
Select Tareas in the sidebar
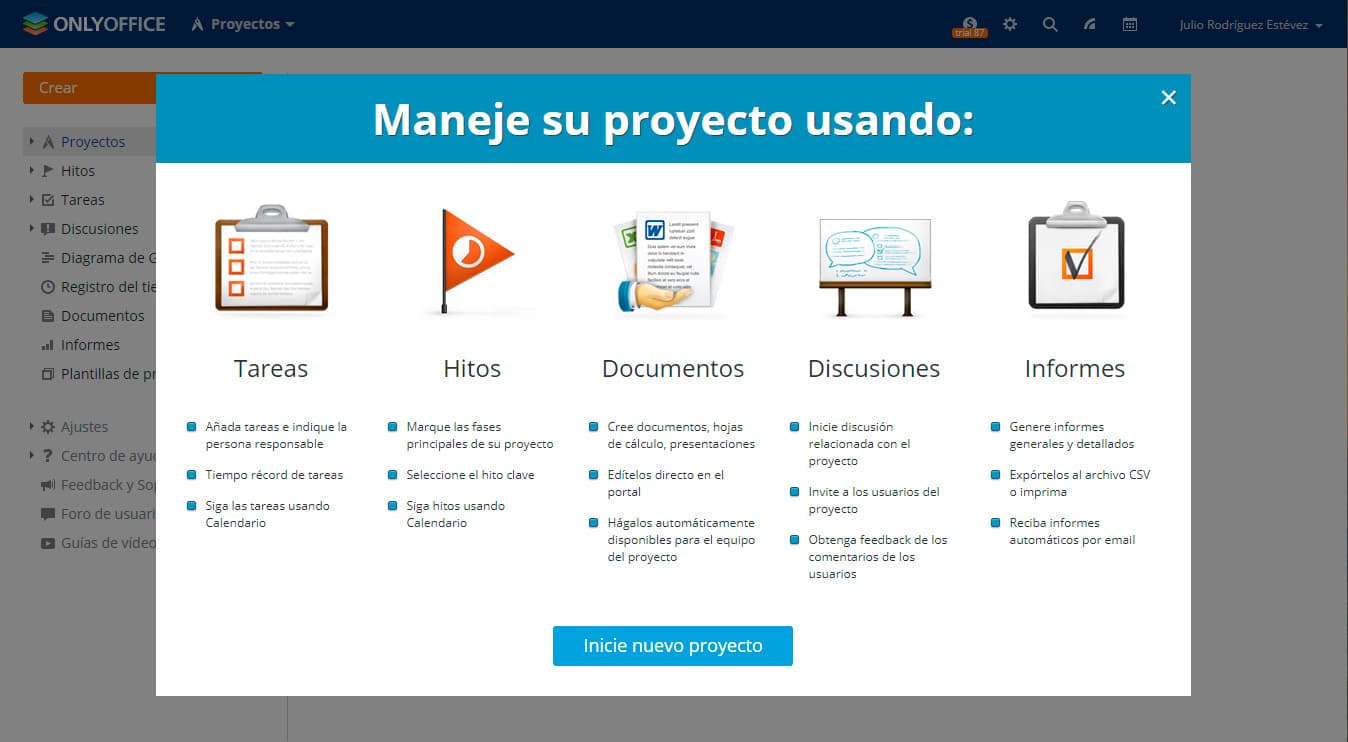click(x=83, y=200)
